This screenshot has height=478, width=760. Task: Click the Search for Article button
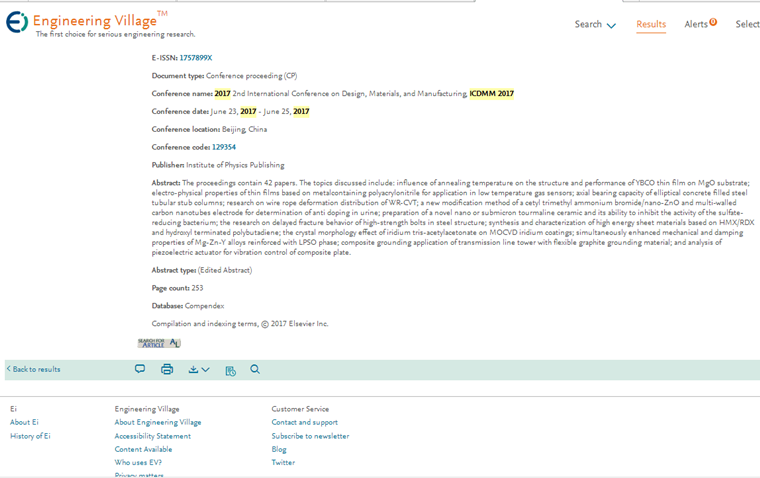[x=159, y=343]
